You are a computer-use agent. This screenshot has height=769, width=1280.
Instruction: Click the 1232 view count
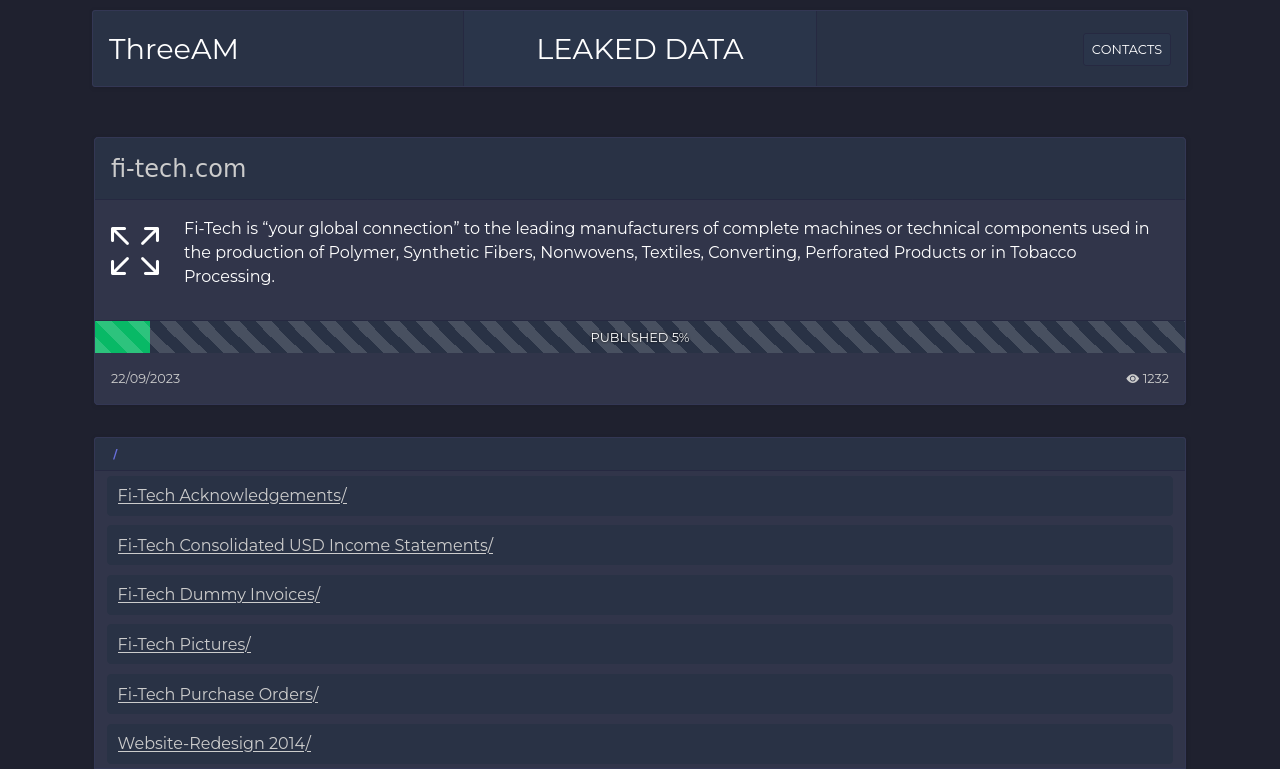(x=1156, y=379)
